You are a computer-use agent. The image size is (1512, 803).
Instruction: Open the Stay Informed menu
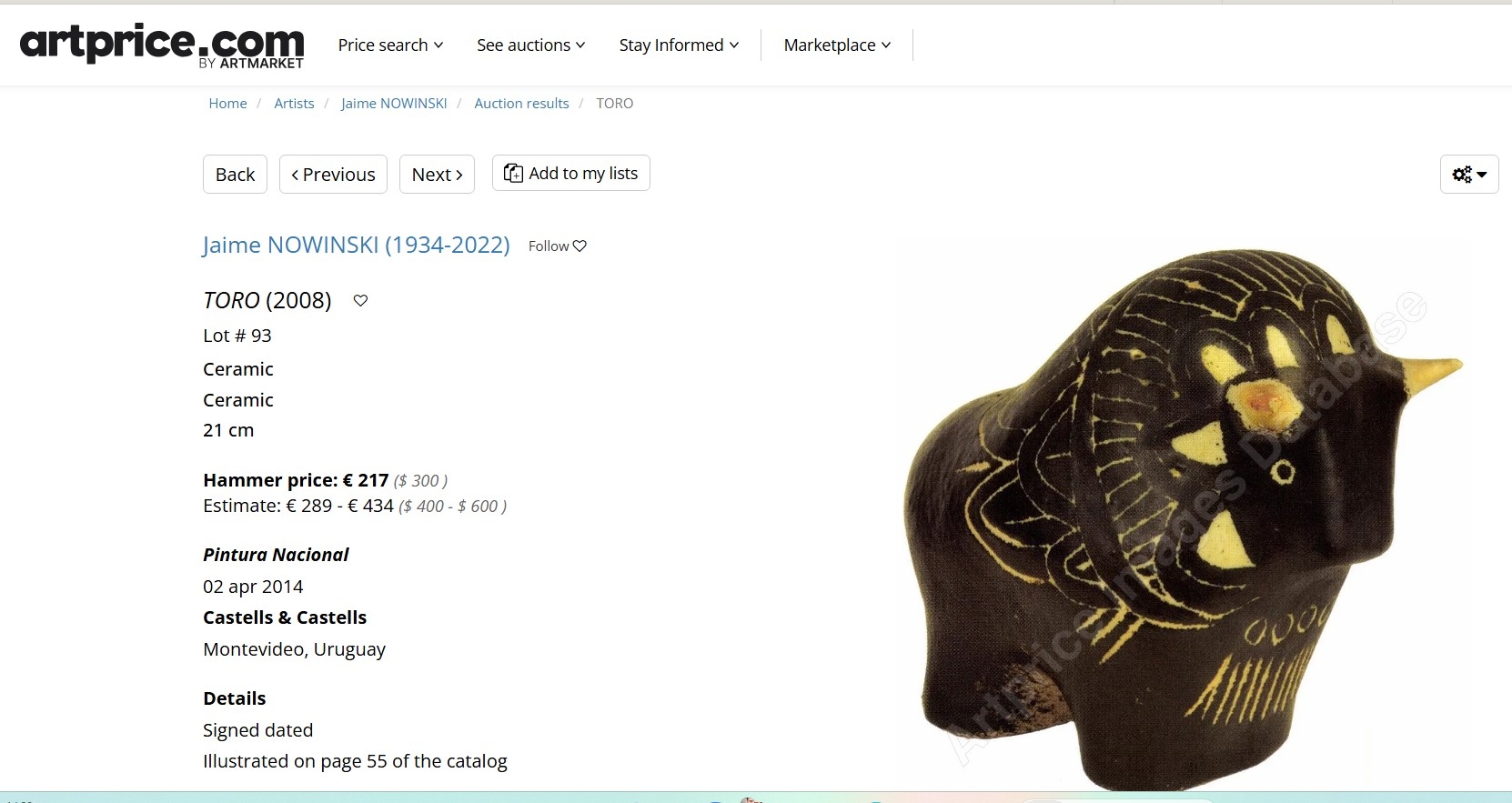click(679, 45)
